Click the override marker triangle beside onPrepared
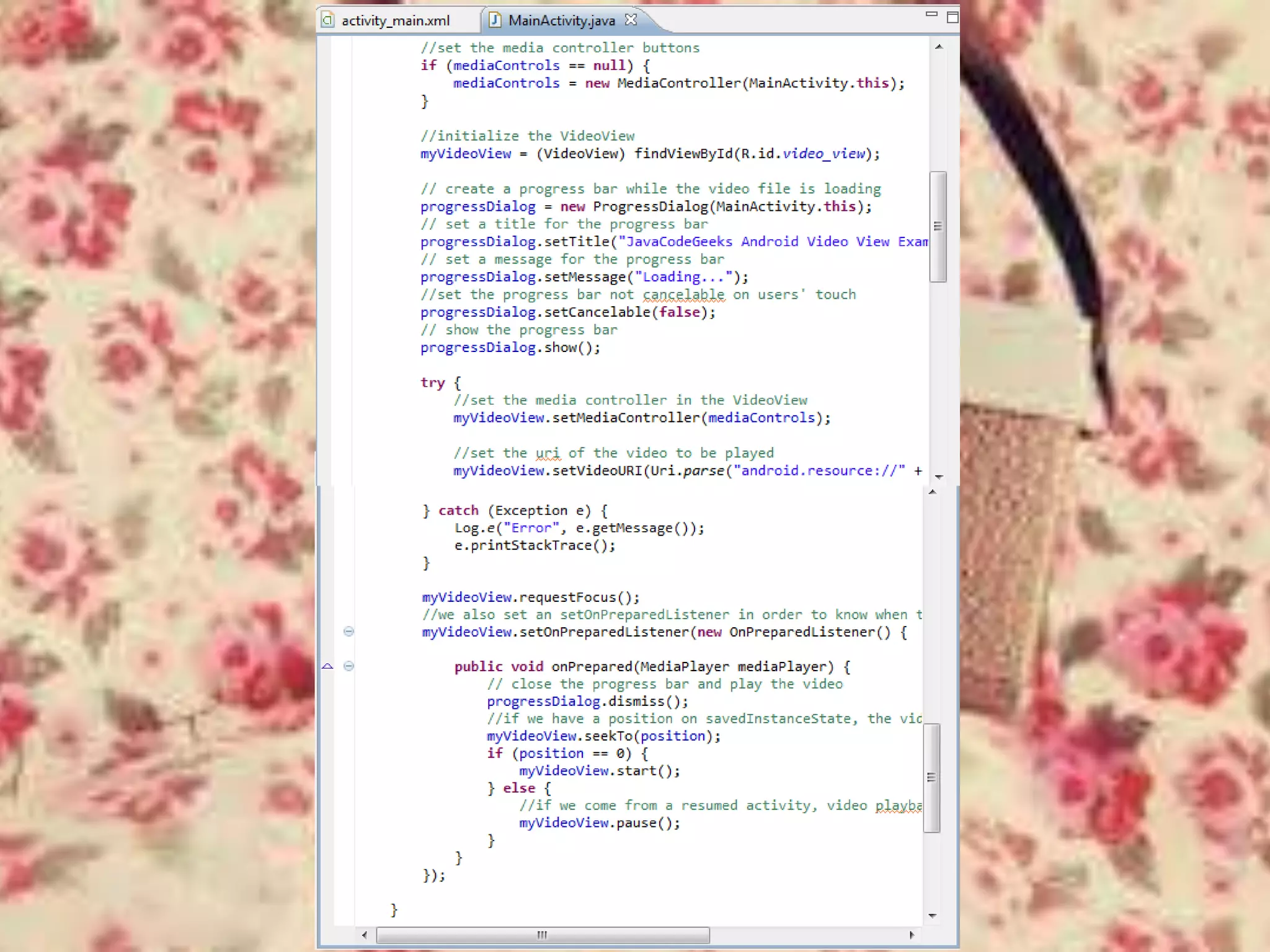The height and width of the screenshot is (952, 1270). [x=327, y=666]
